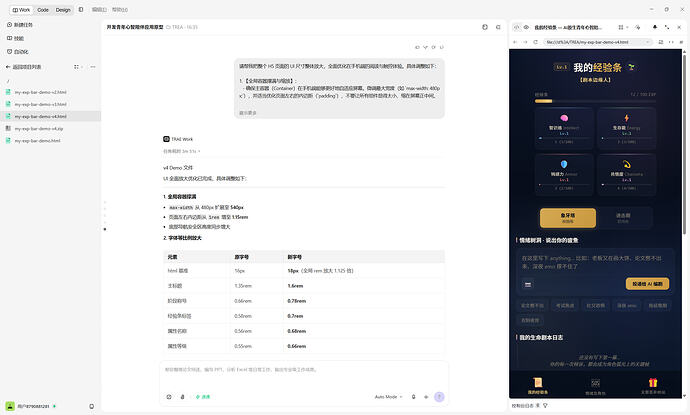Open the Auto Mode dropdown

pos(388,397)
